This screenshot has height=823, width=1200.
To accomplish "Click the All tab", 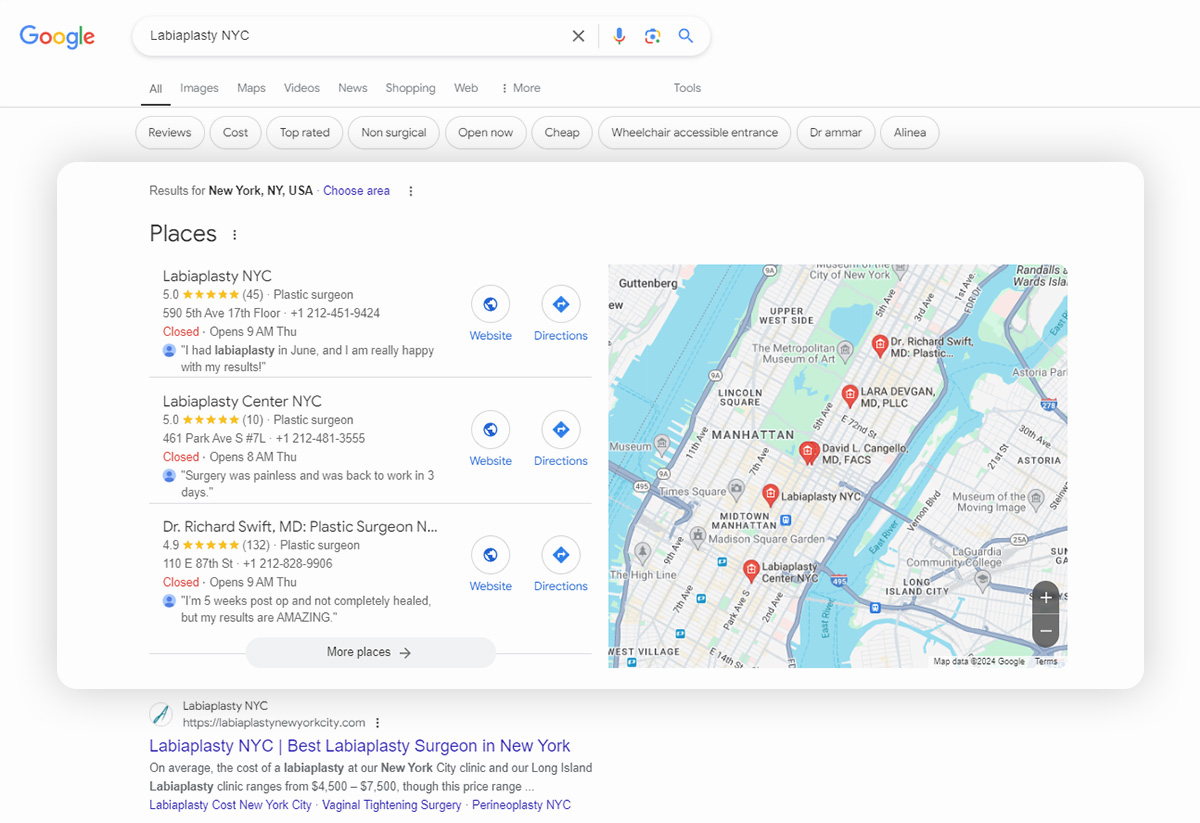I will coord(156,89).
